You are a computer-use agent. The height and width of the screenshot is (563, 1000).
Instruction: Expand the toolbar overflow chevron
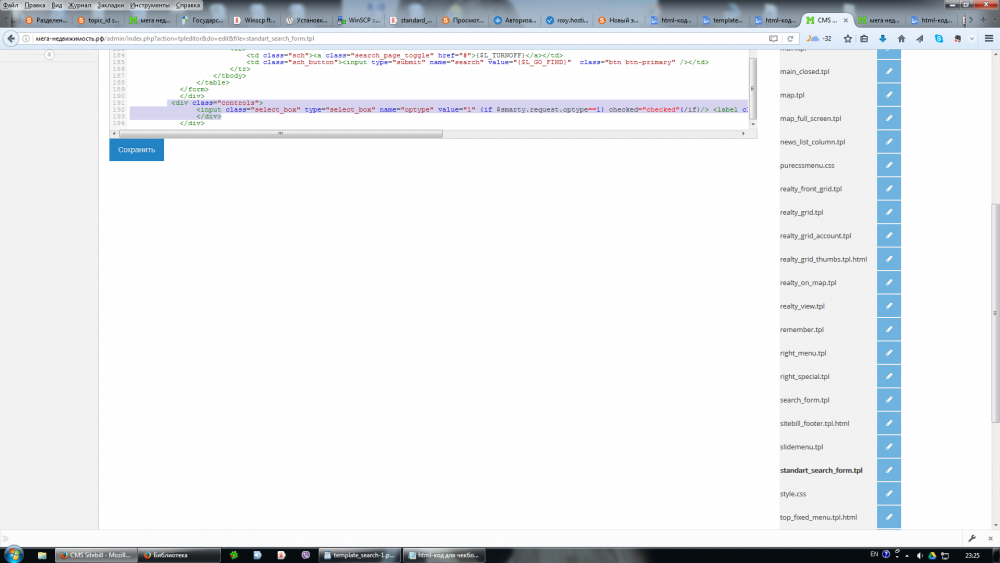click(972, 38)
